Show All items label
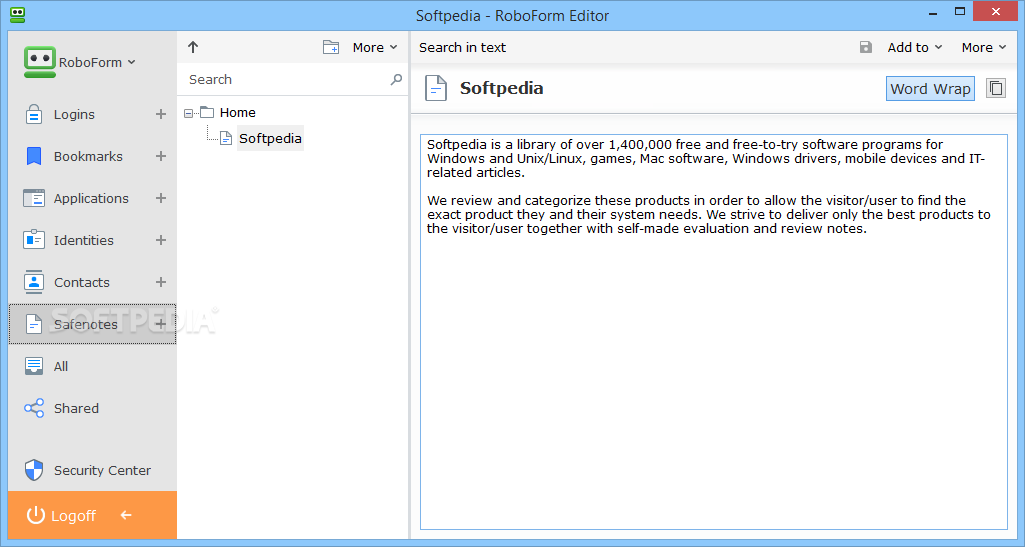Viewport: 1025px width, 547px height. tap(61, 366)
